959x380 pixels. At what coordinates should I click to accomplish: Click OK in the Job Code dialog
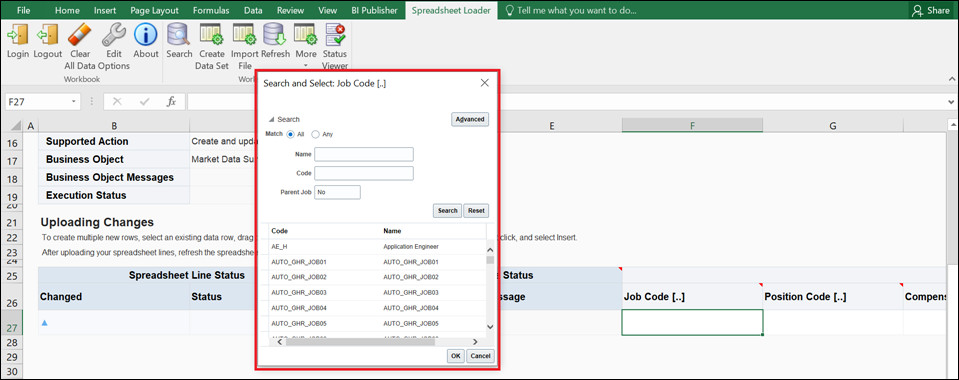tap(456, 356)
